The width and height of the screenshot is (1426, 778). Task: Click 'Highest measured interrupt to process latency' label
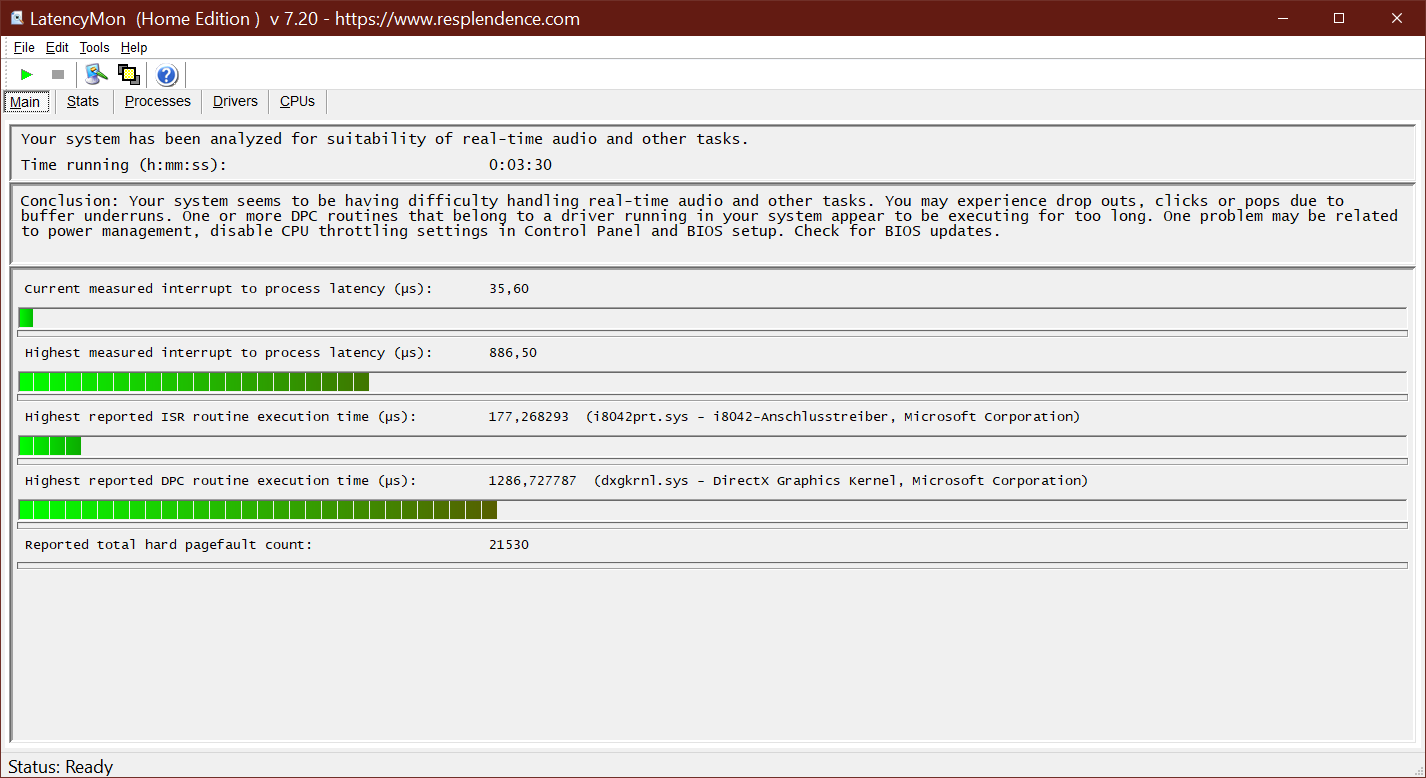click(x=228, y=353)
